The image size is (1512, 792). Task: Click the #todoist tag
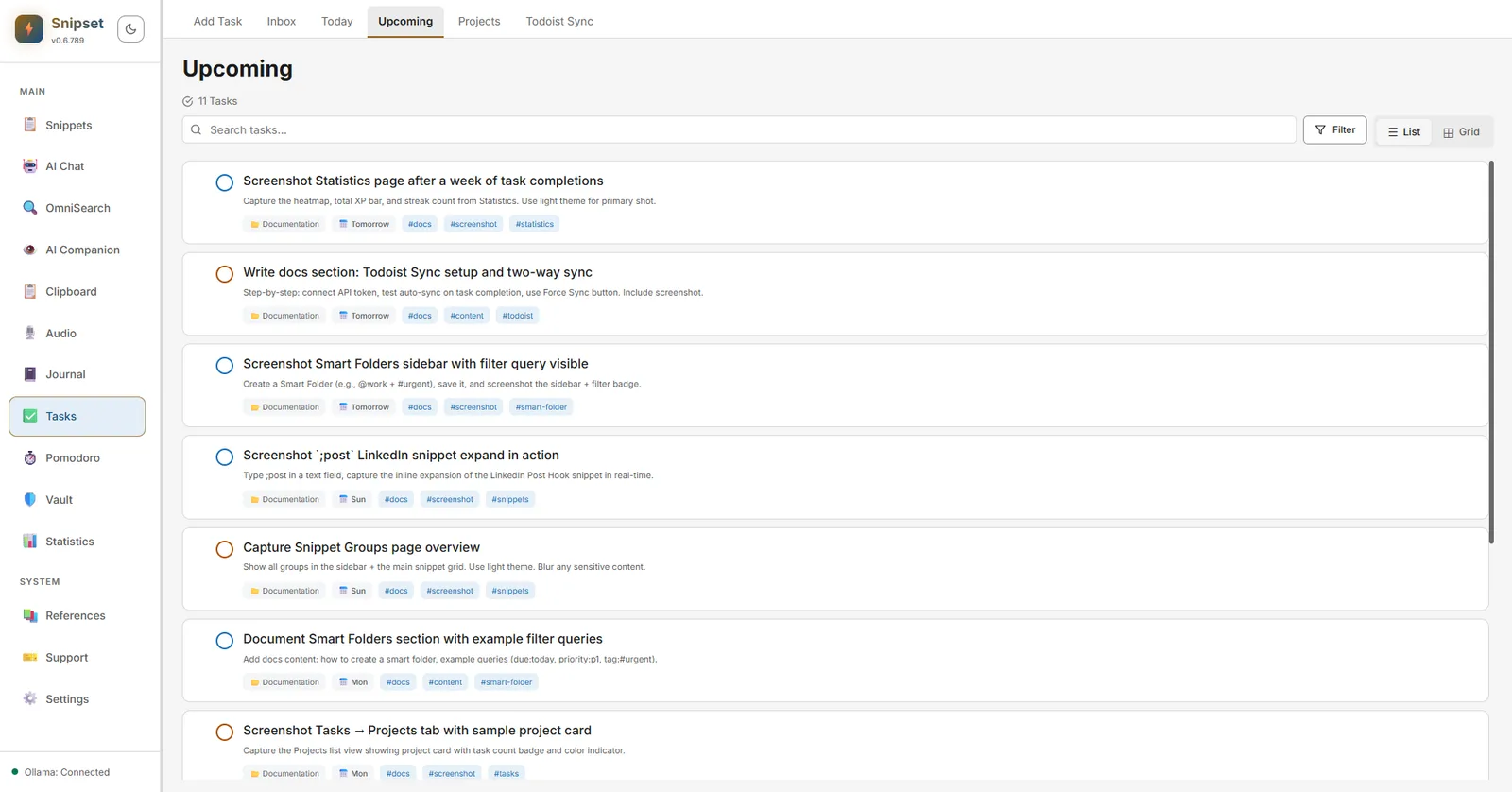coord(518,316)
